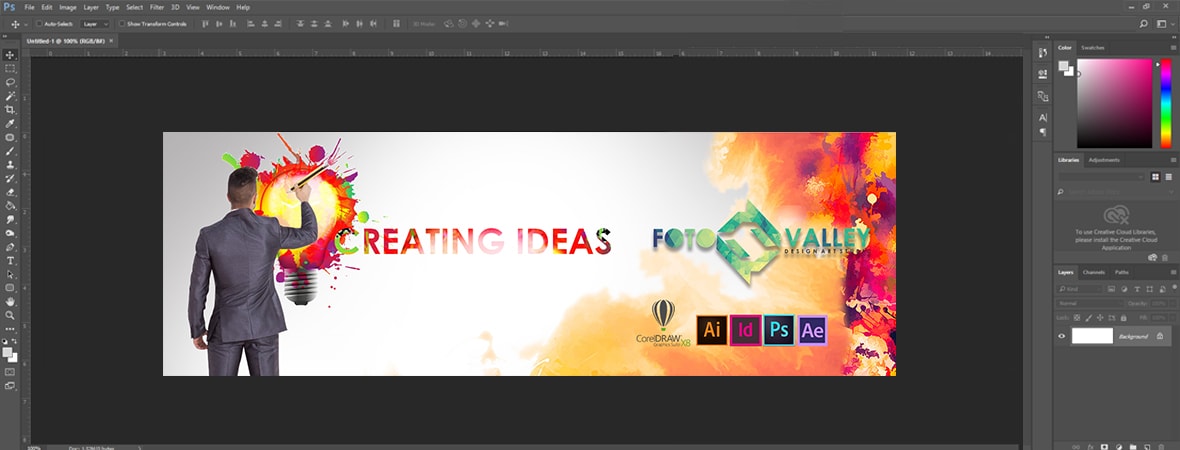
Task: Open the File menu
Action: click(x=29, y=7)
